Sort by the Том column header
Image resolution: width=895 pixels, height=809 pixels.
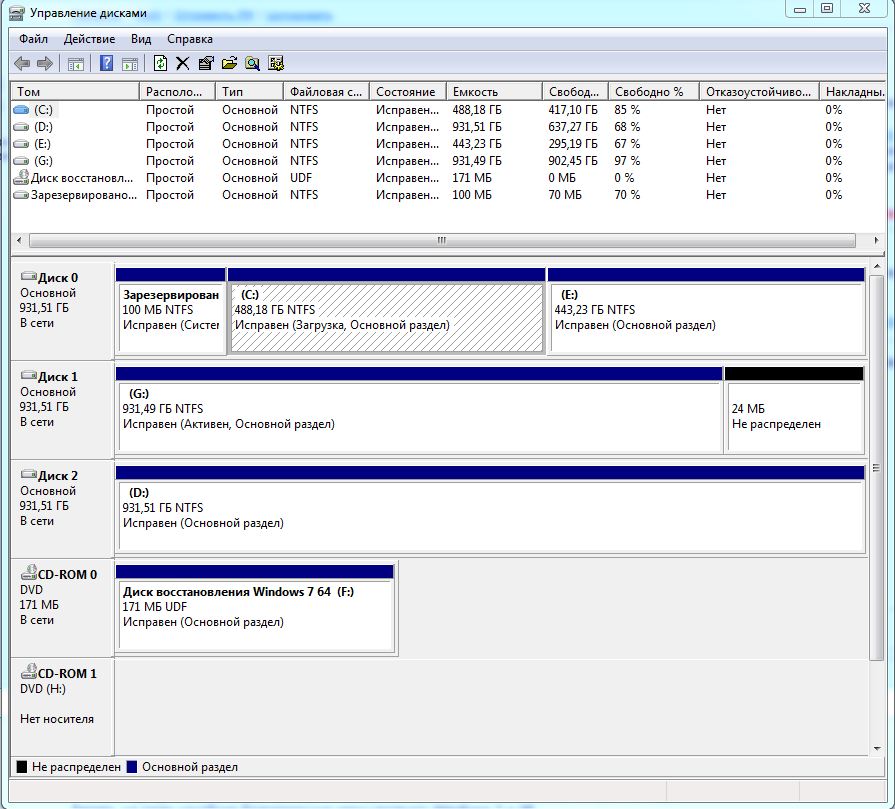(x=75, y=91)
